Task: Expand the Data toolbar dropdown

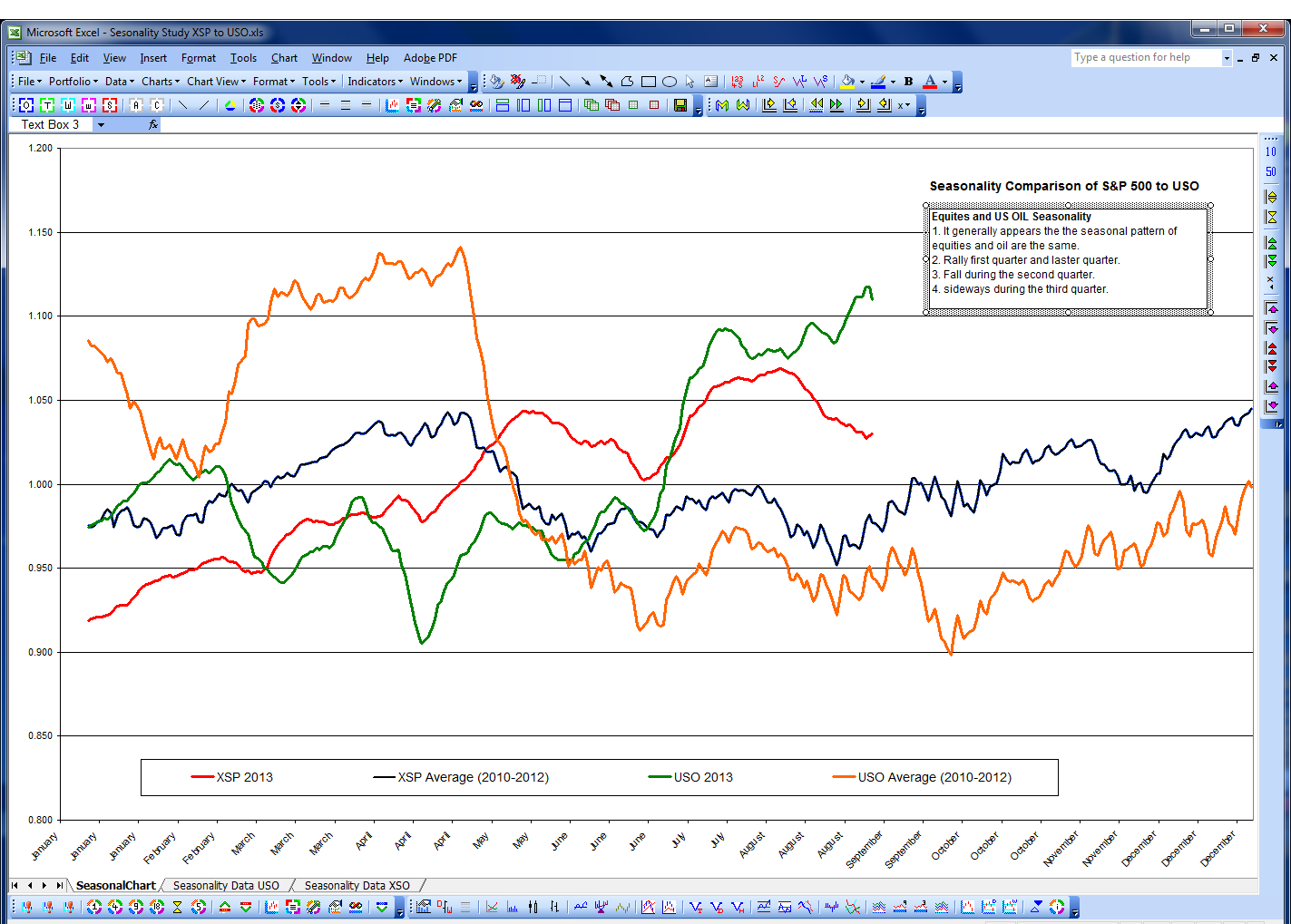Action: 120,82
